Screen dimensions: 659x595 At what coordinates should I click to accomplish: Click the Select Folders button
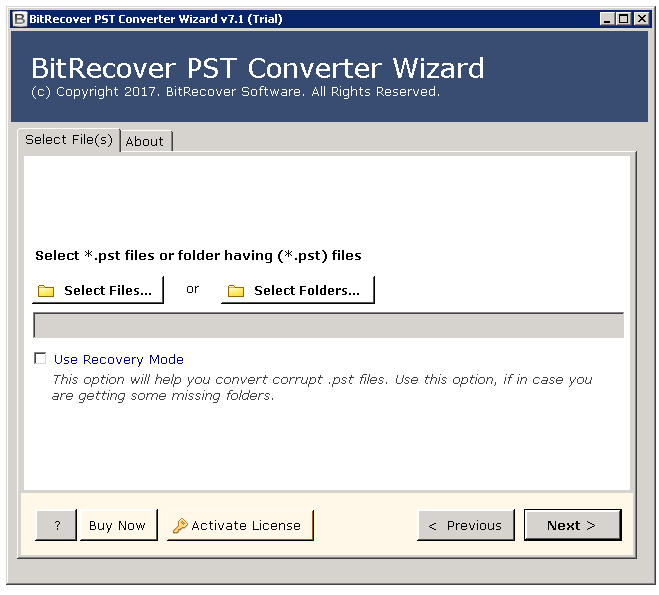coord(298,290)
